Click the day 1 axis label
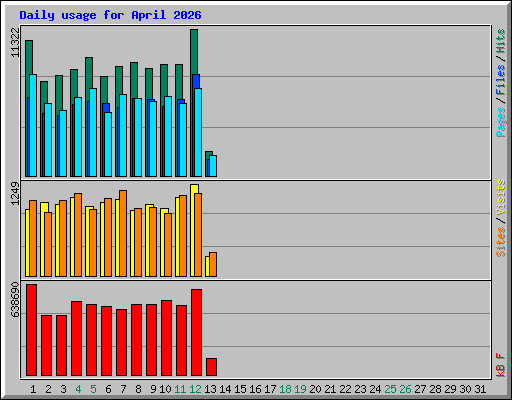Viewport: 512px width, 400px height. [x=33, y=389]
